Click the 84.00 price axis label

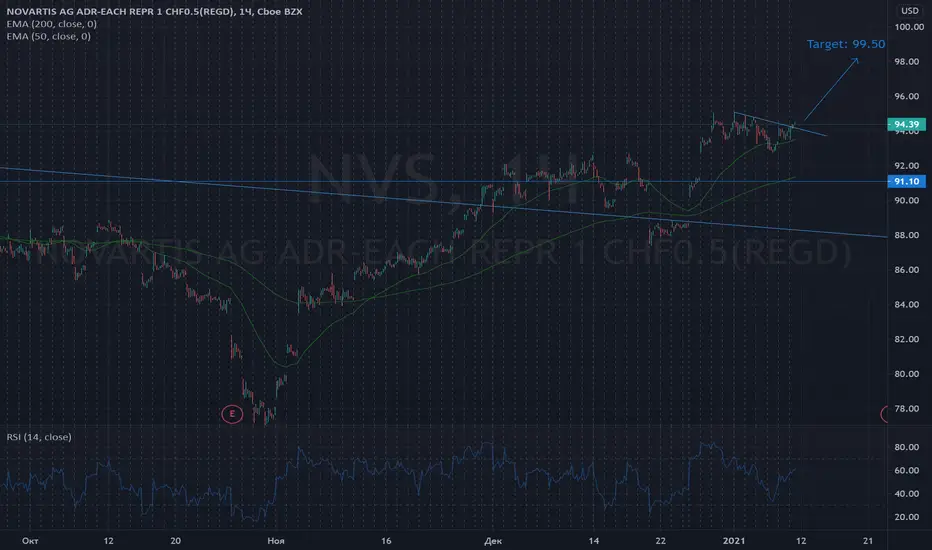[907, 304]
